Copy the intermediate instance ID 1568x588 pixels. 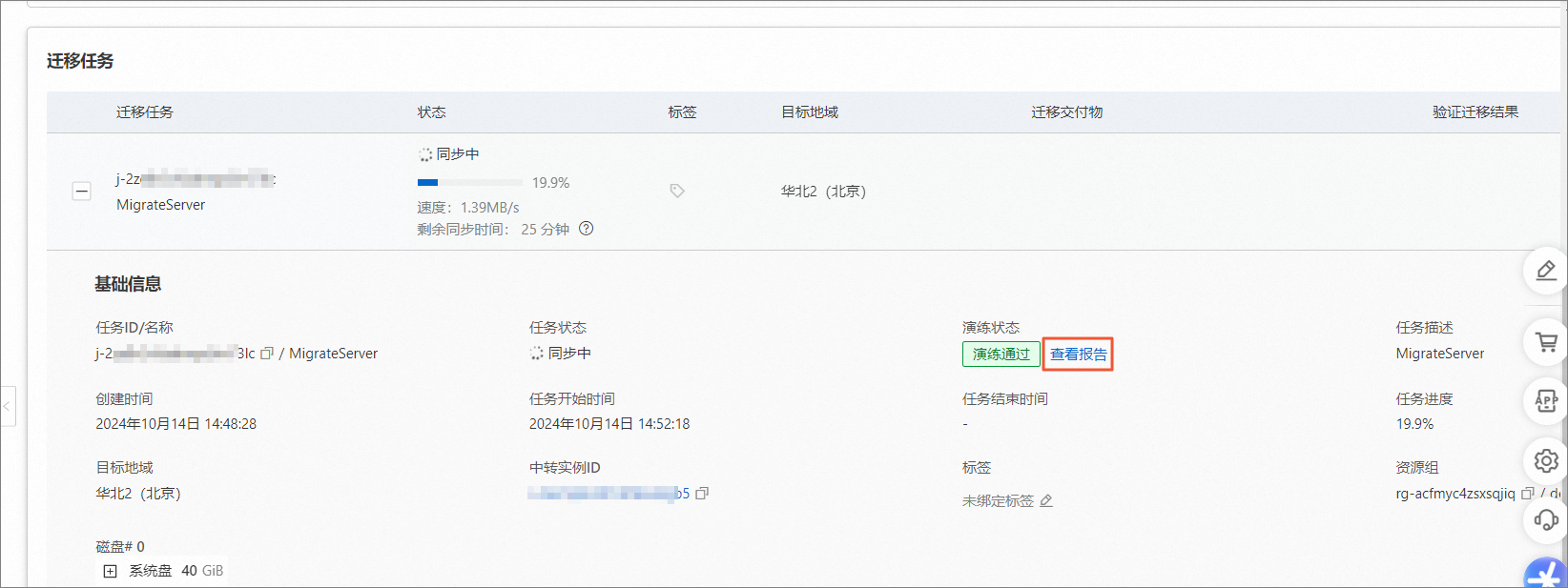(702, 494)
